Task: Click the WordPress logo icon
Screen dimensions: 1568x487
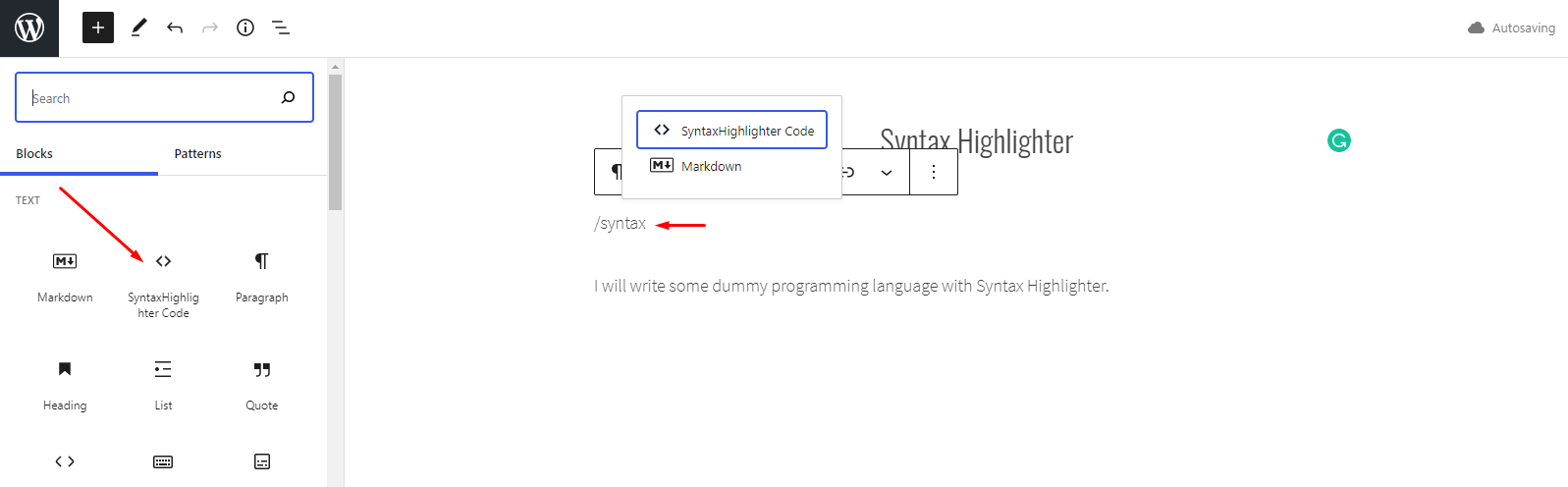Action: (29, 27)
